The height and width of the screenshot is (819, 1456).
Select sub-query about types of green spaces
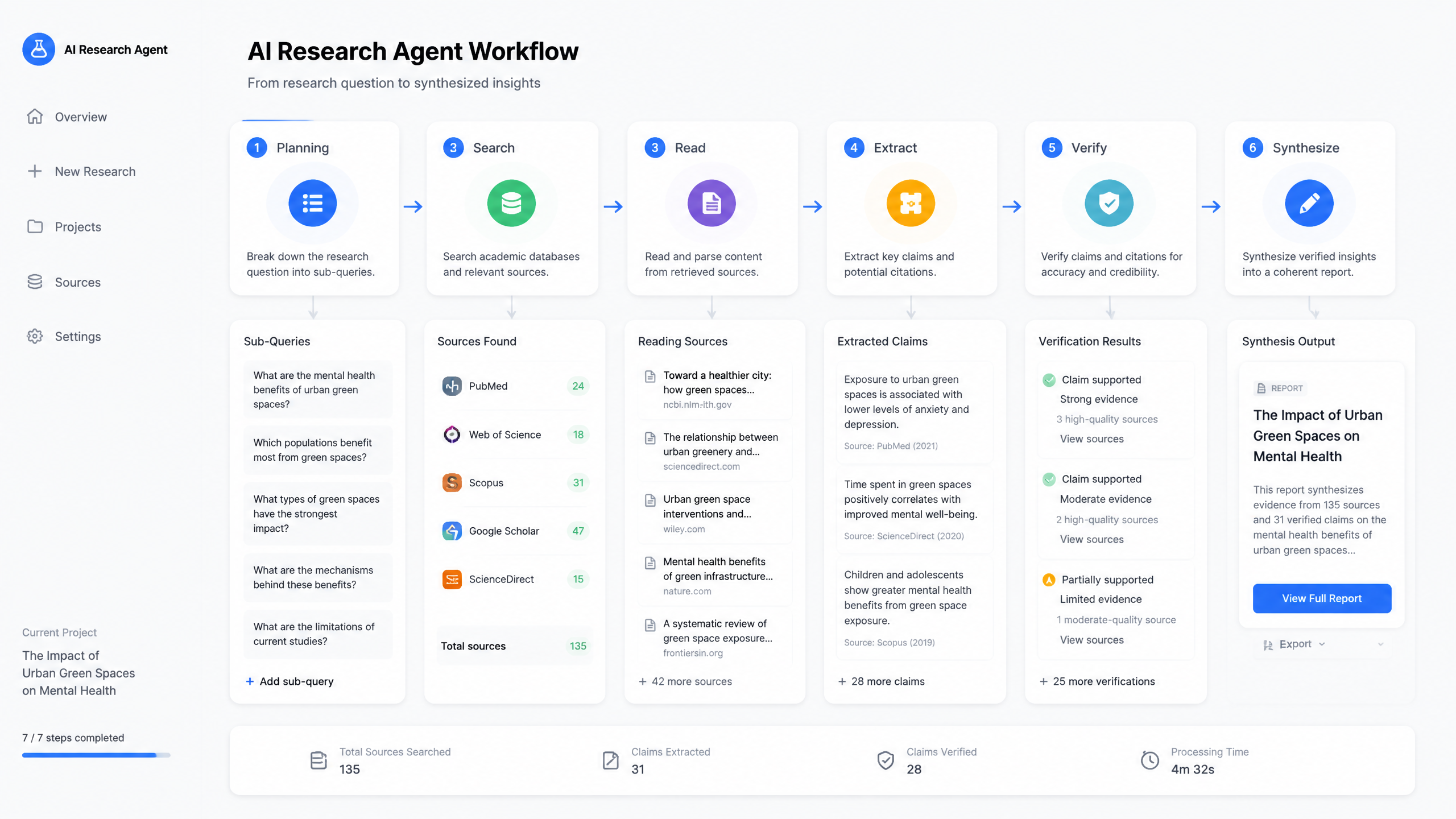click(x=318, y=514)
